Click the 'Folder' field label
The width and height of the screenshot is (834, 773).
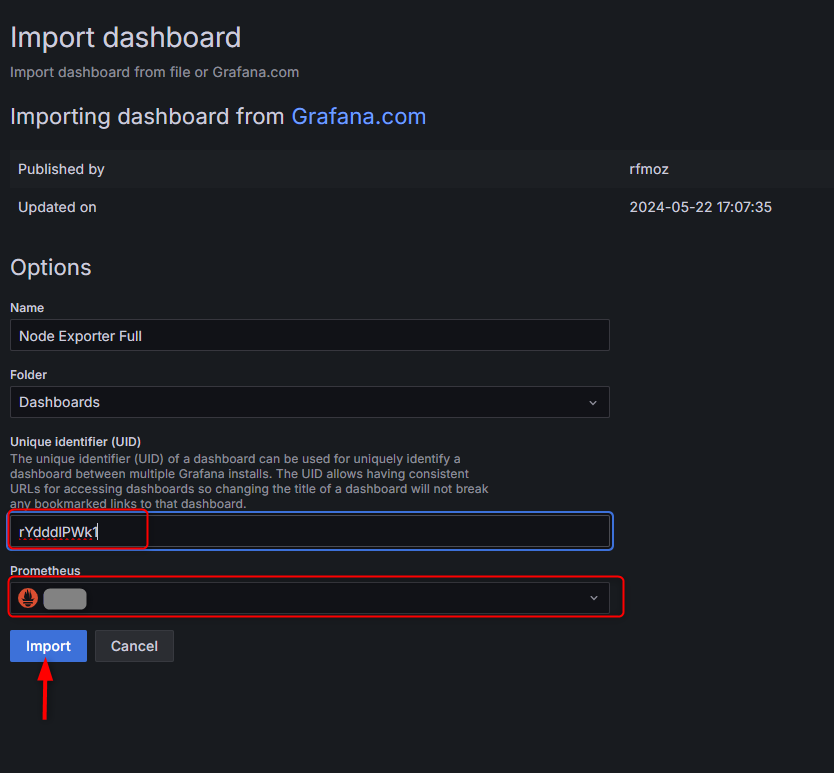28,375
